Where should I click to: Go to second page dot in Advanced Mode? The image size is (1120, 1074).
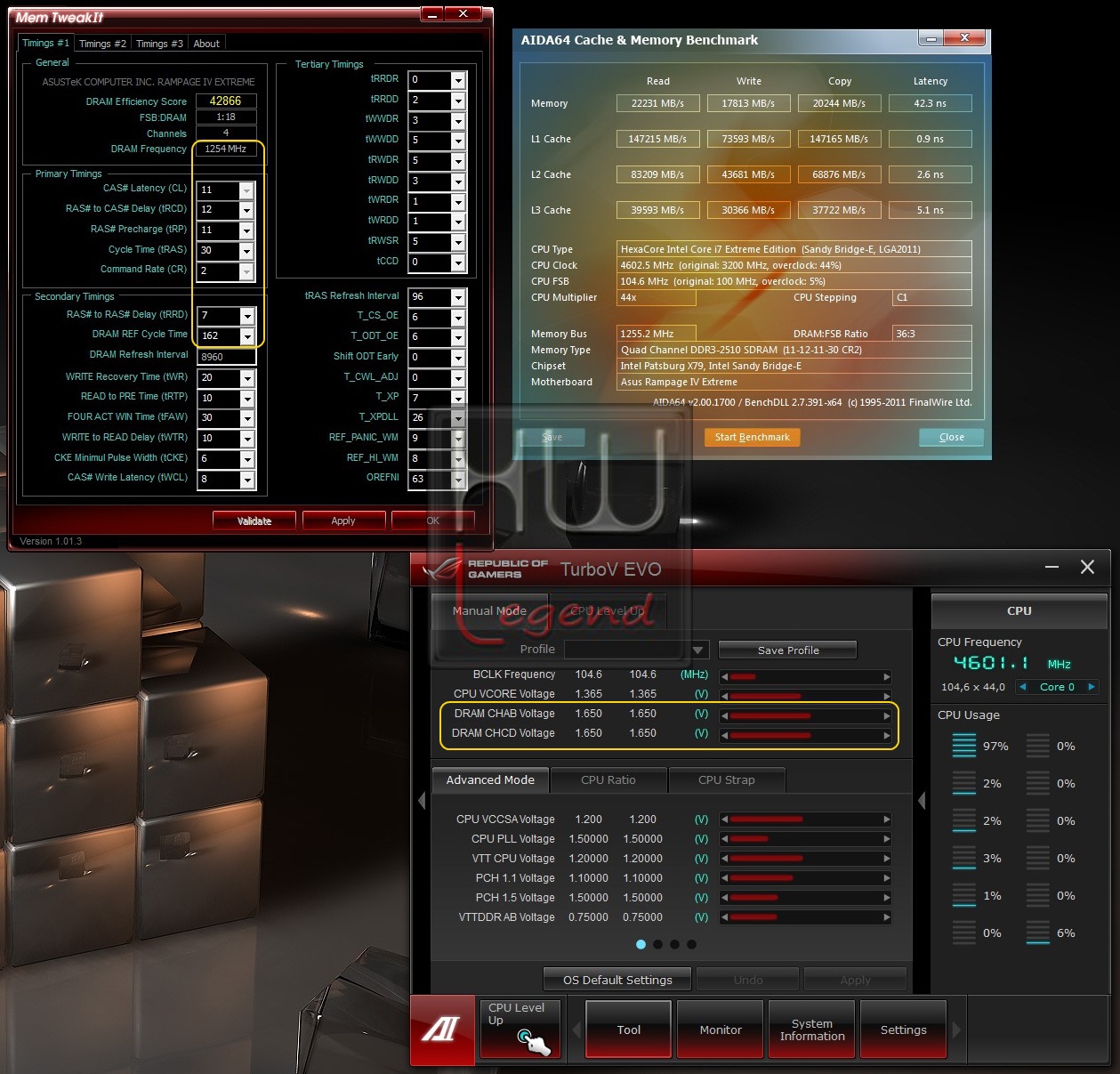(657, 944)
